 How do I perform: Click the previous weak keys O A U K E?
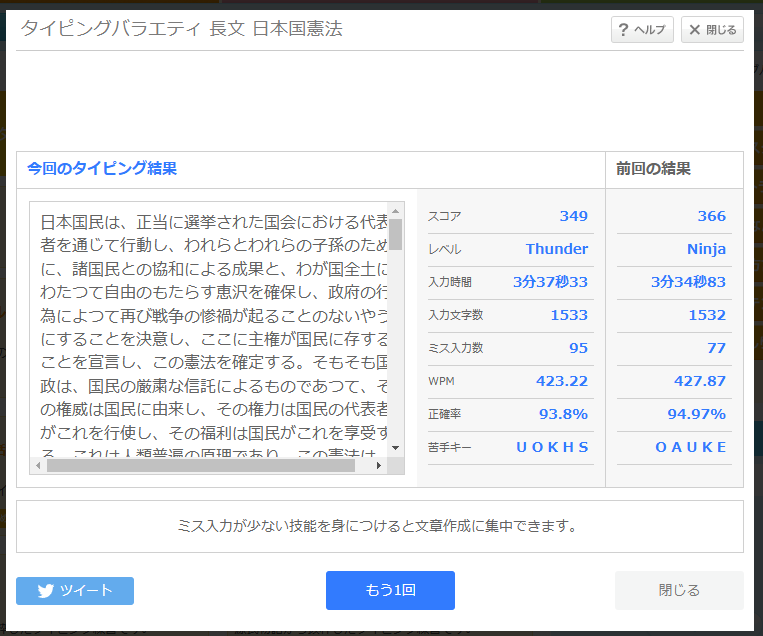click(691, 447)
